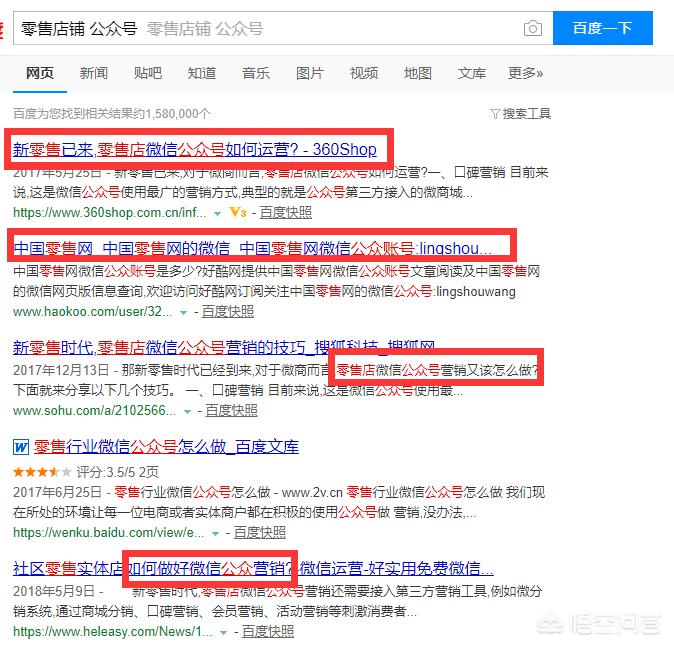
Task: Click the snippet date 2018年5月9日
Action: coord(53,591)
